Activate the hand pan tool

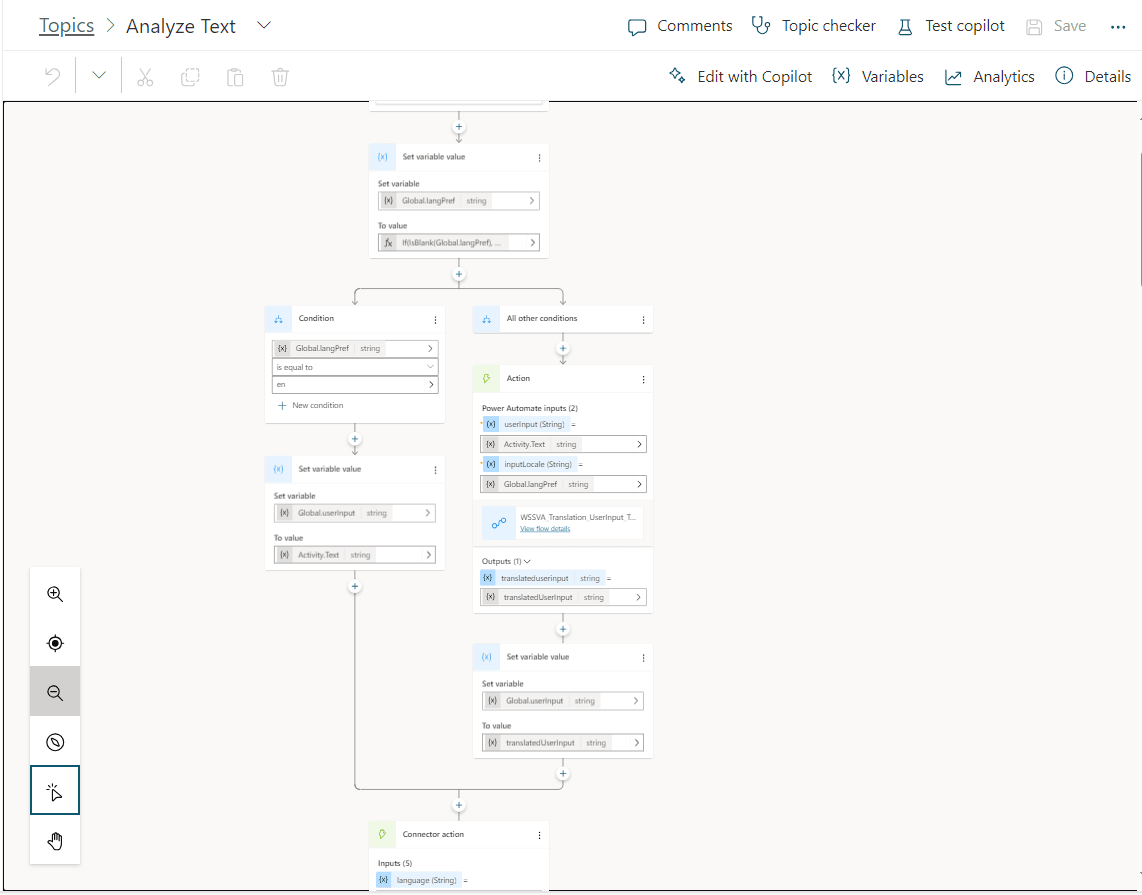[x=54, y=841]
